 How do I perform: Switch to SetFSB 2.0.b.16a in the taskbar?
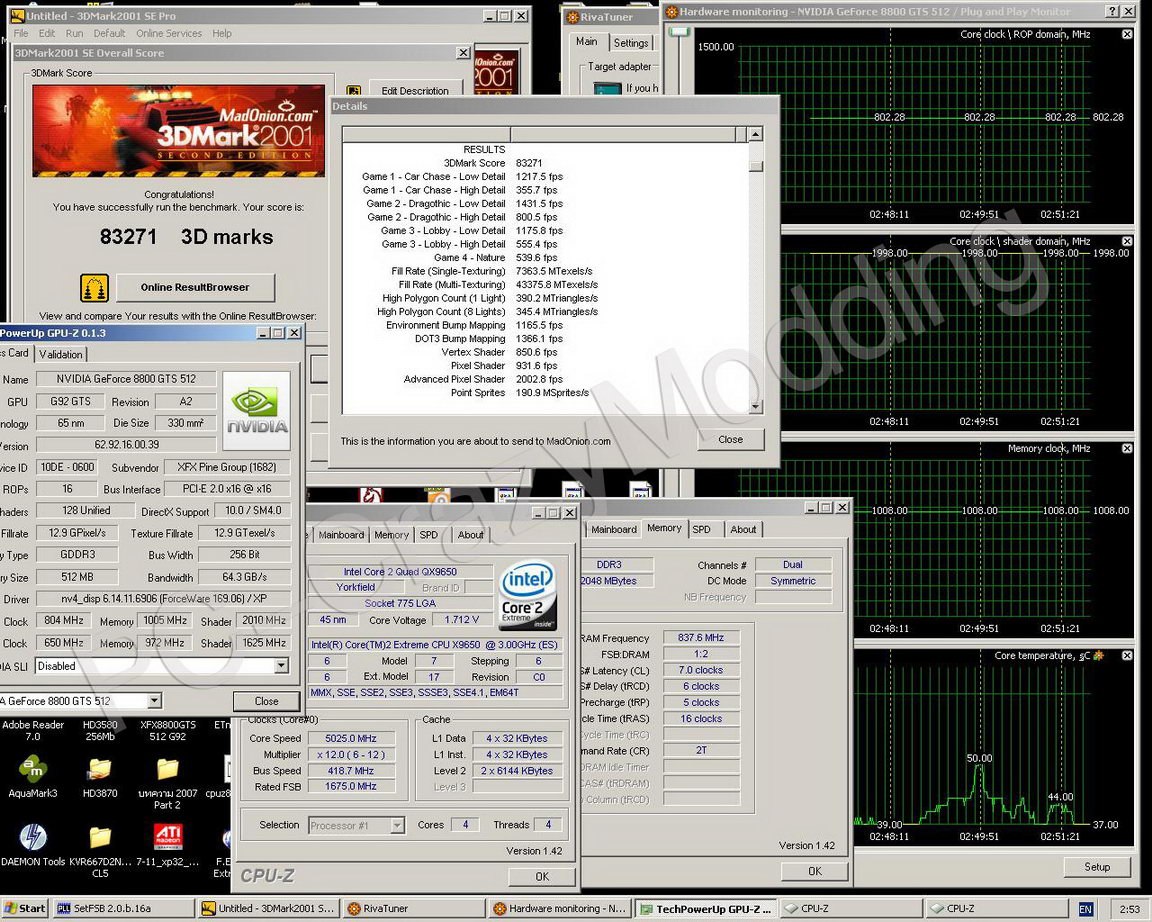point(122,909)
